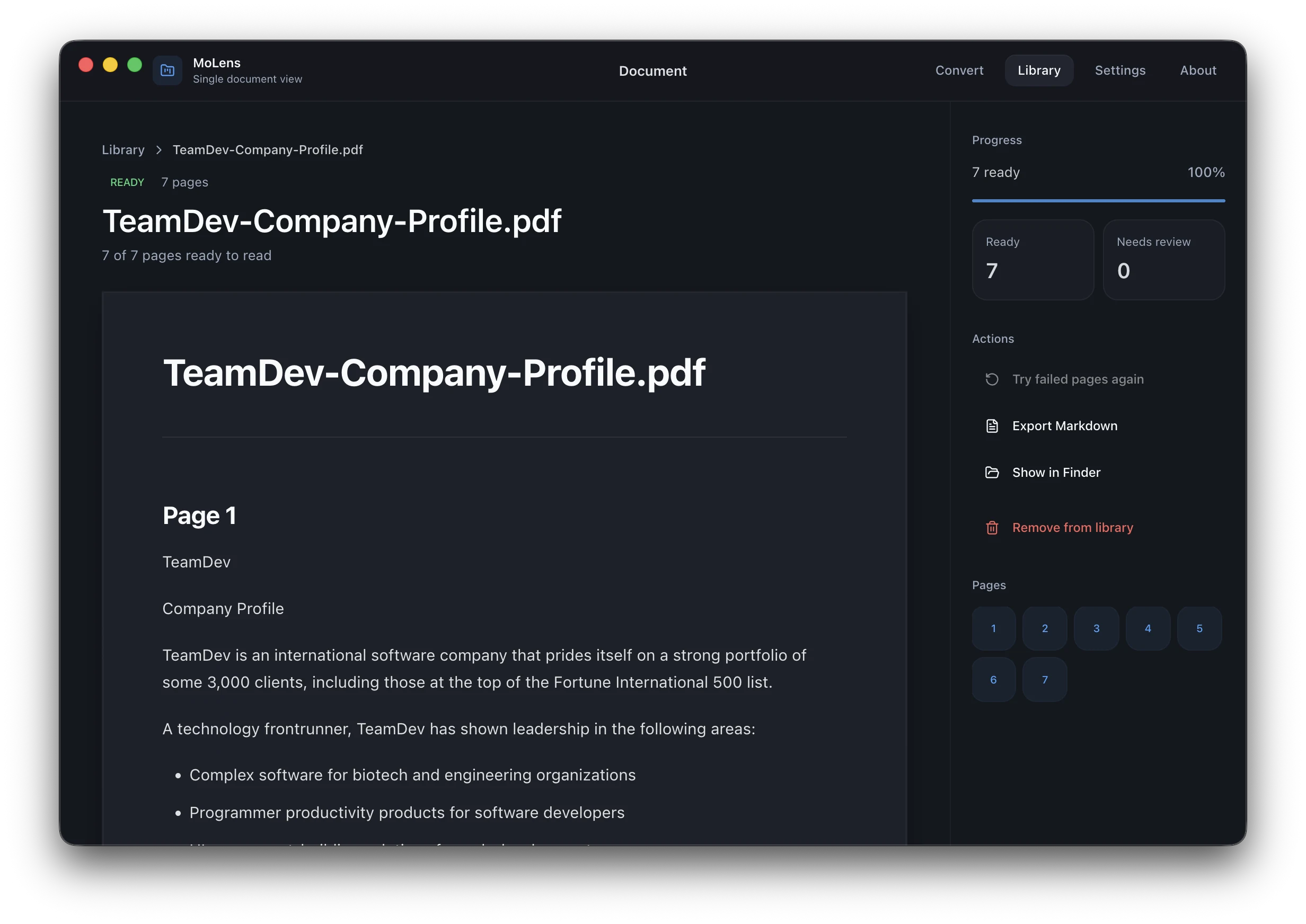Viewport: 1306px width, 924px height.
Task: Open the Settings tab
Action: 1119,70
